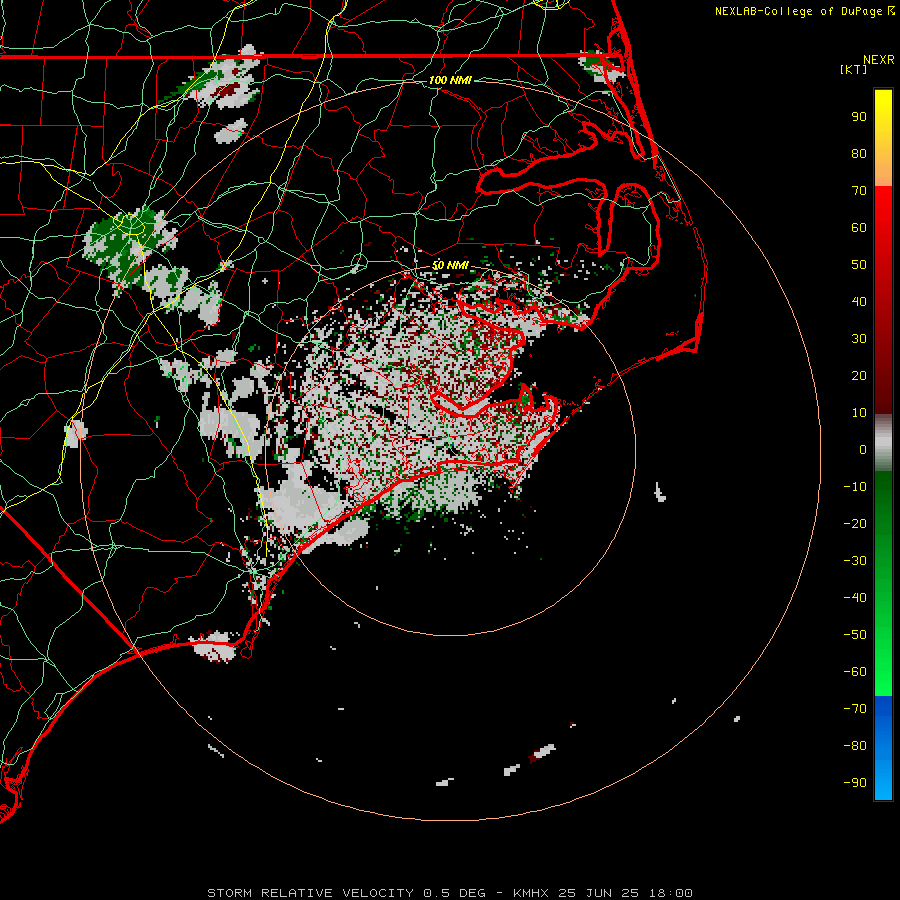This screenshot has height=900, width=900.
Task: Click the "NEXR" label above the color scale
Action: pyautogui.click(x=879, y=60)
